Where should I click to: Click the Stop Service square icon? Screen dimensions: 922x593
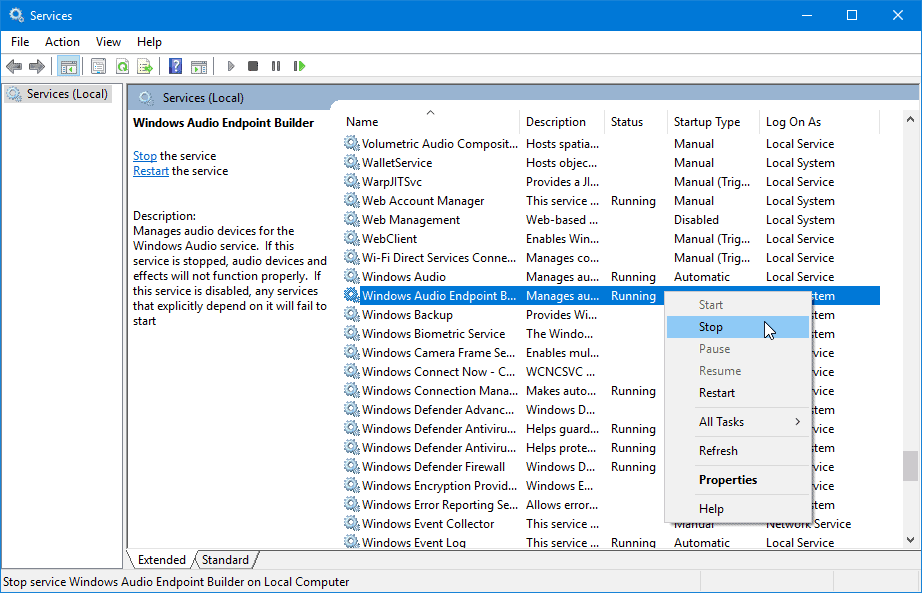[x=253, y=66]
